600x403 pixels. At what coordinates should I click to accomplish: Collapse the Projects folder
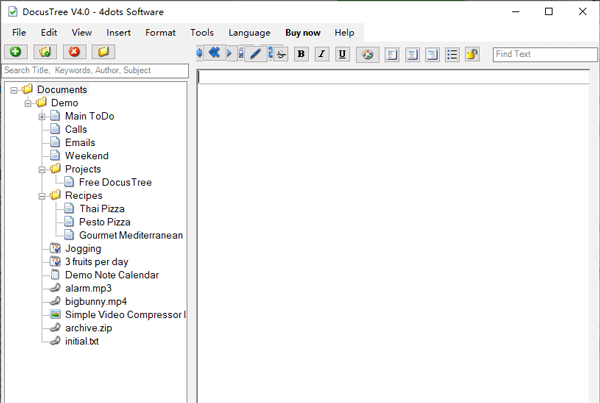[x=42, y=169]
